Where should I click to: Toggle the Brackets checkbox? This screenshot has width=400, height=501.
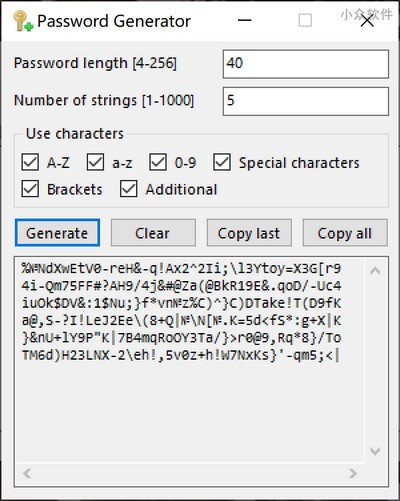pyautogui.click(x=30, y=189)
